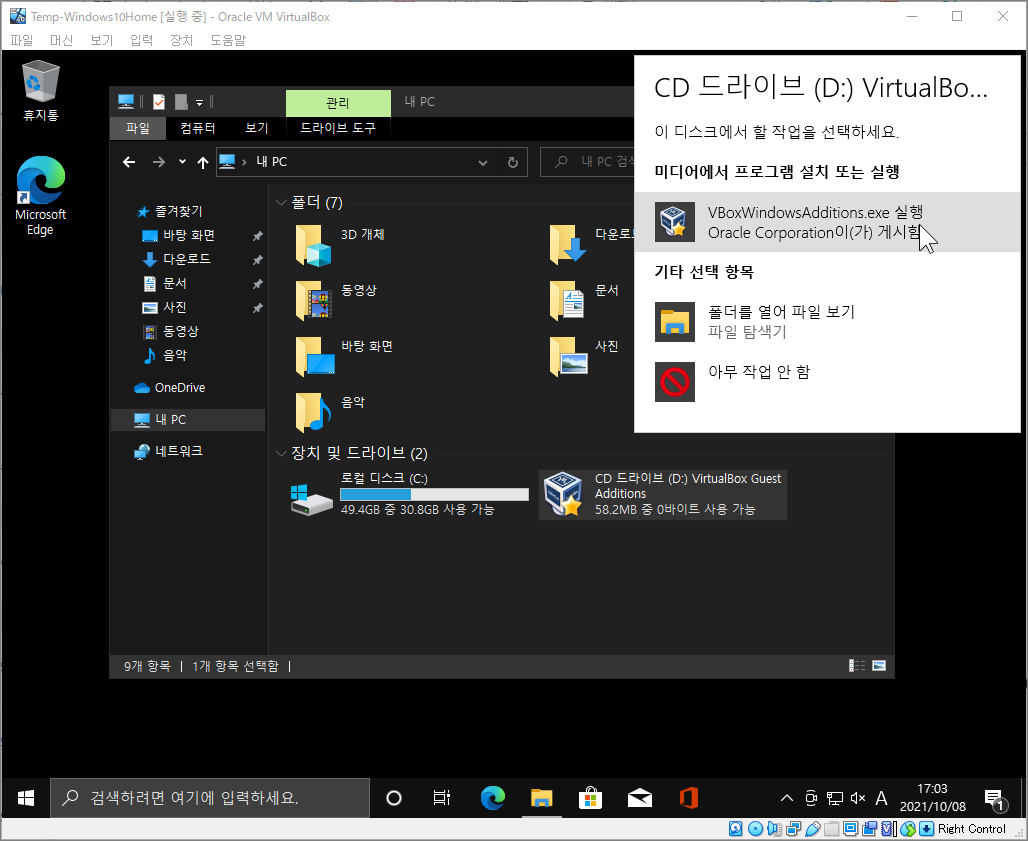Screen dimensions: 1028x841
Task: Switch to the 컴퓨터 ribbon tab
Action: coord(197,128)
